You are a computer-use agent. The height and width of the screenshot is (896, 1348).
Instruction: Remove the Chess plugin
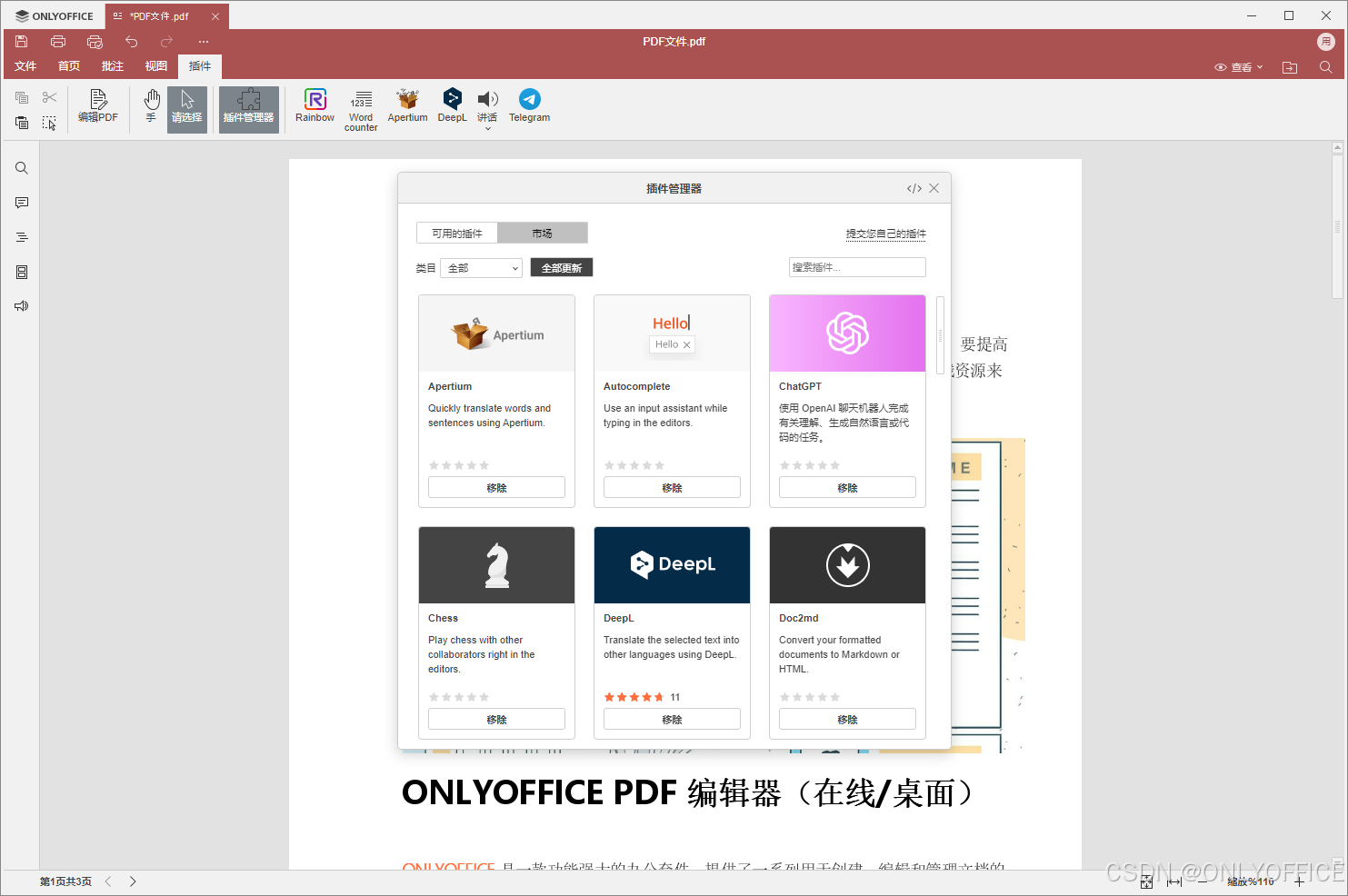click(496, 720)
